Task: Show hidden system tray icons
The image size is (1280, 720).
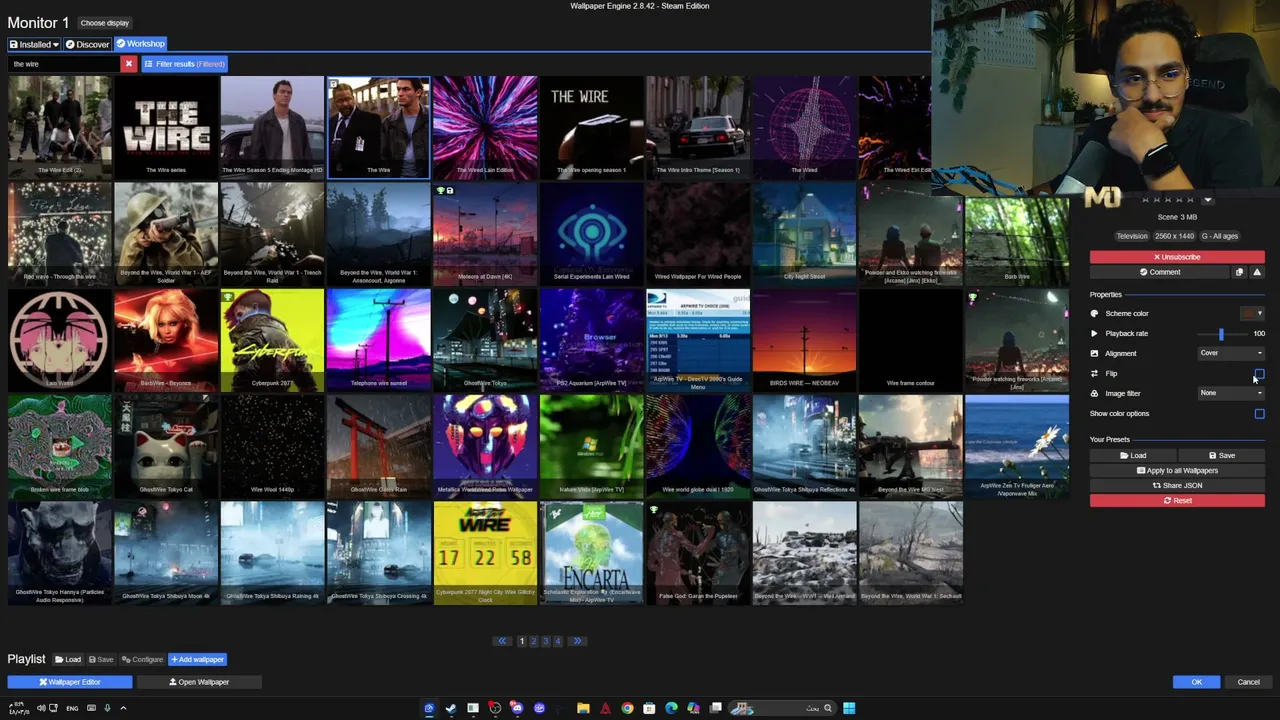Action: point(123,708)
